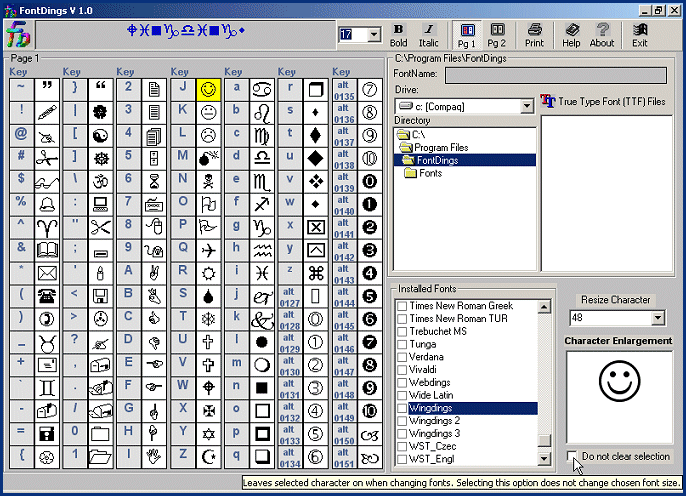Choose the airplane symbol next to Q
This screenshot has width=686, height=496.
208,250
